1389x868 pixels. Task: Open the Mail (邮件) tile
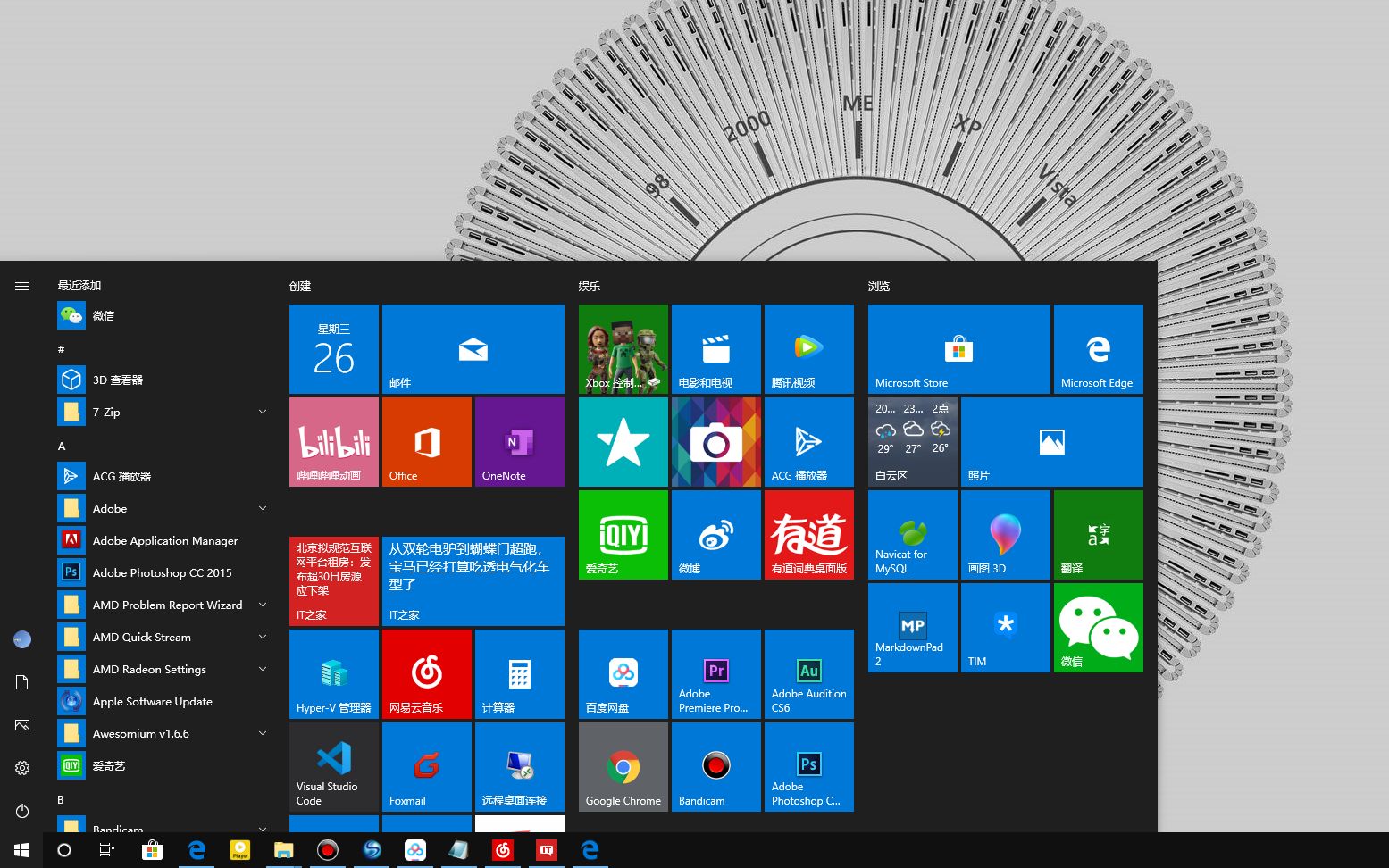coord(473,349)
